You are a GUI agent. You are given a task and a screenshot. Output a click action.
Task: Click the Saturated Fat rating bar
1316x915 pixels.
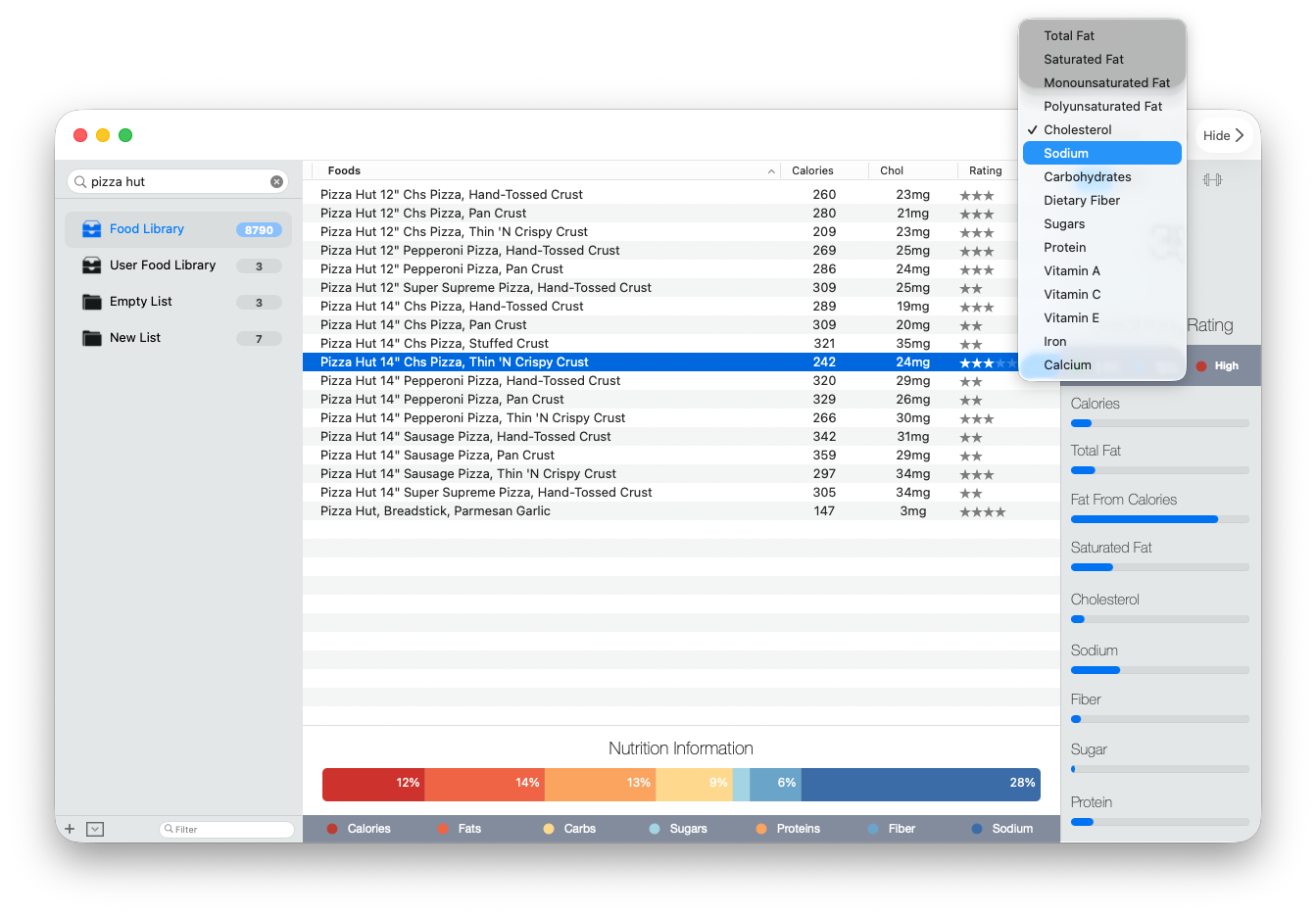pyautogui.click(x=1160, y=567)
